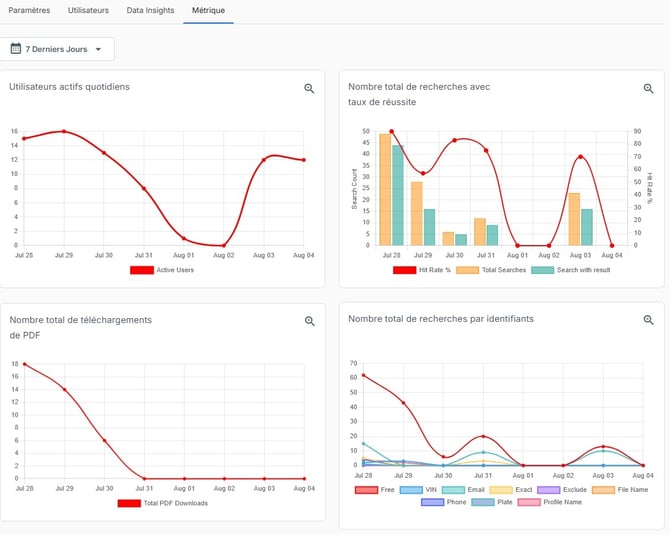Click the calendar icon in date filter

pos(16,48)
